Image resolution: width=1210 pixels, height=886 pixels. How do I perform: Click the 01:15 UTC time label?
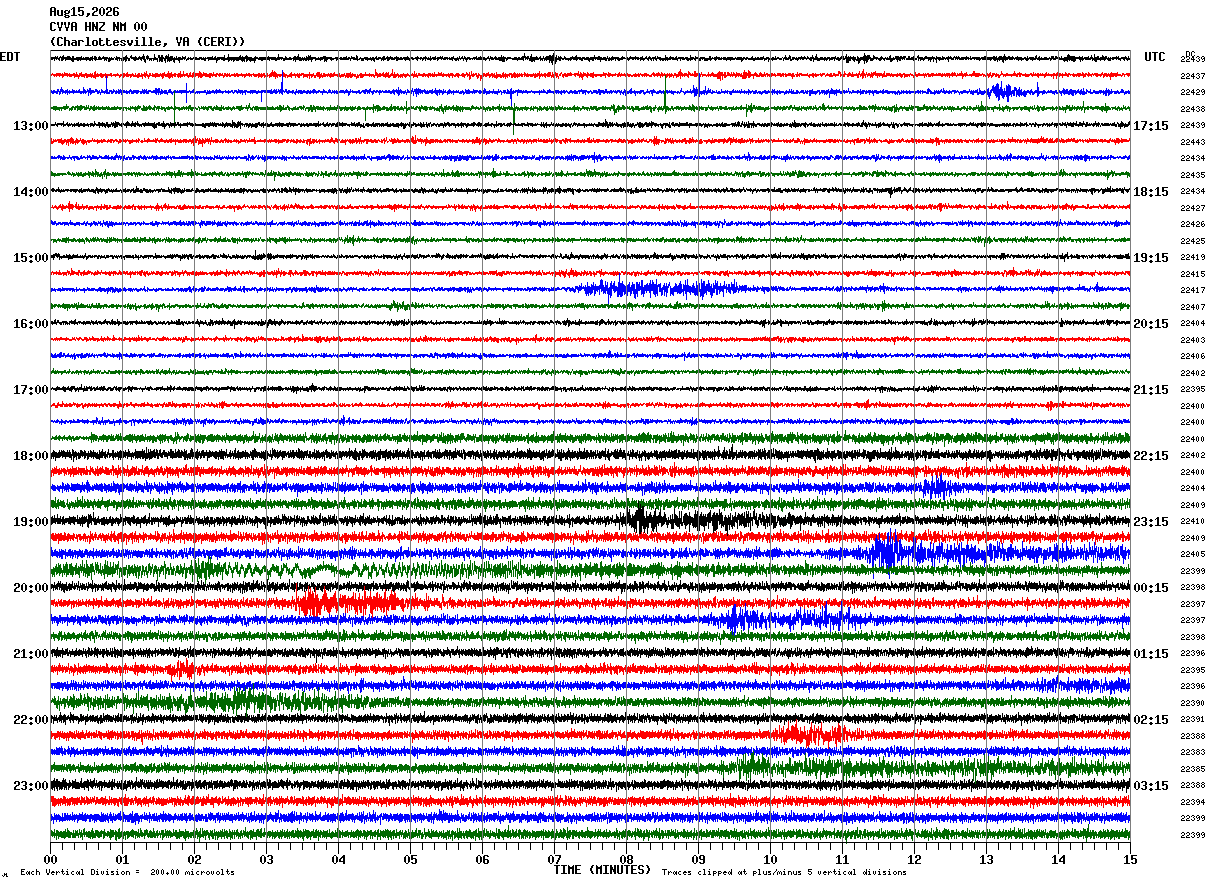point(1151,654)
